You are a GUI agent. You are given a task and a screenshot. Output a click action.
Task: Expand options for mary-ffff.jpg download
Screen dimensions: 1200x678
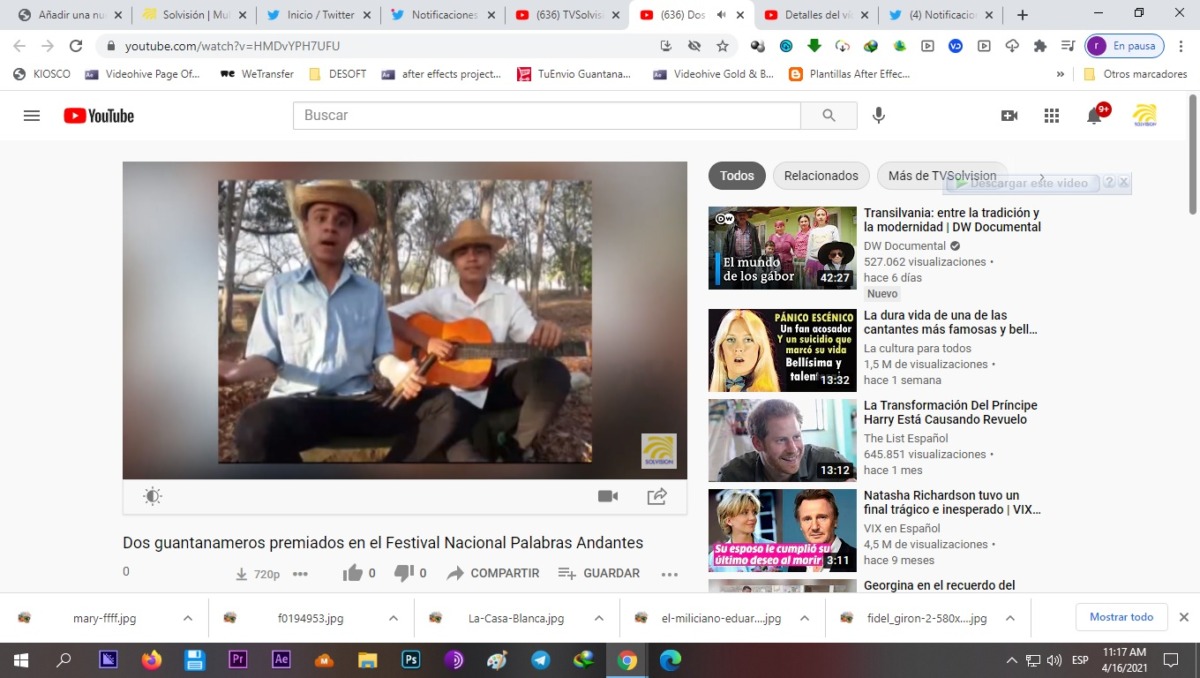(x=187, y=618)
